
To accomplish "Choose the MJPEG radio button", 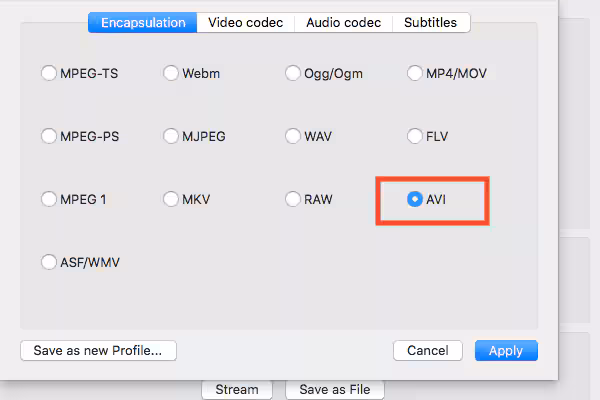I will (x=171, y=136).
